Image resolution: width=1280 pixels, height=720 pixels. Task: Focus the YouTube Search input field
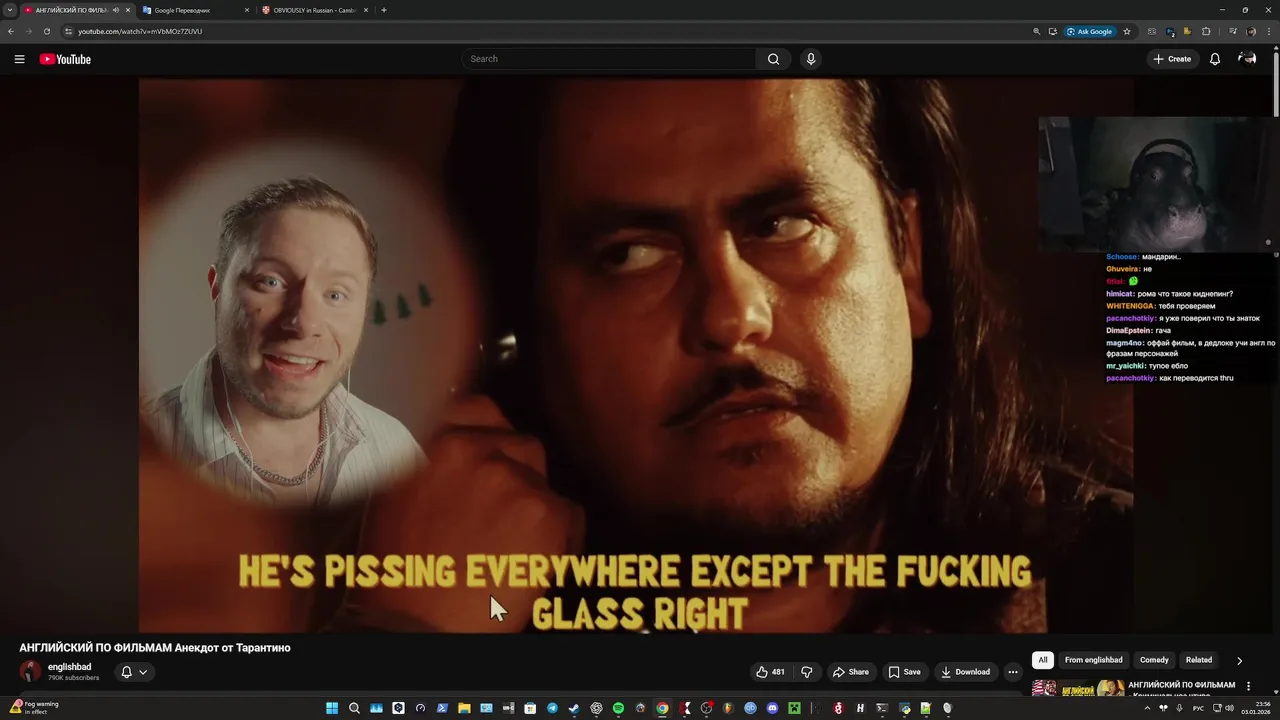tap(610, 59)
